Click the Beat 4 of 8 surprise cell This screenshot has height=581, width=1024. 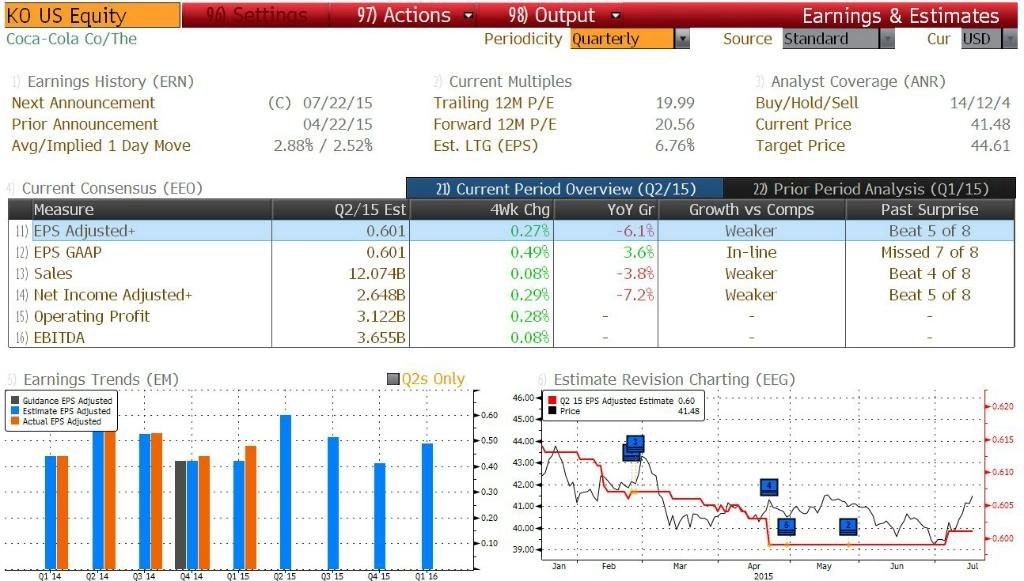coord(929,274)
